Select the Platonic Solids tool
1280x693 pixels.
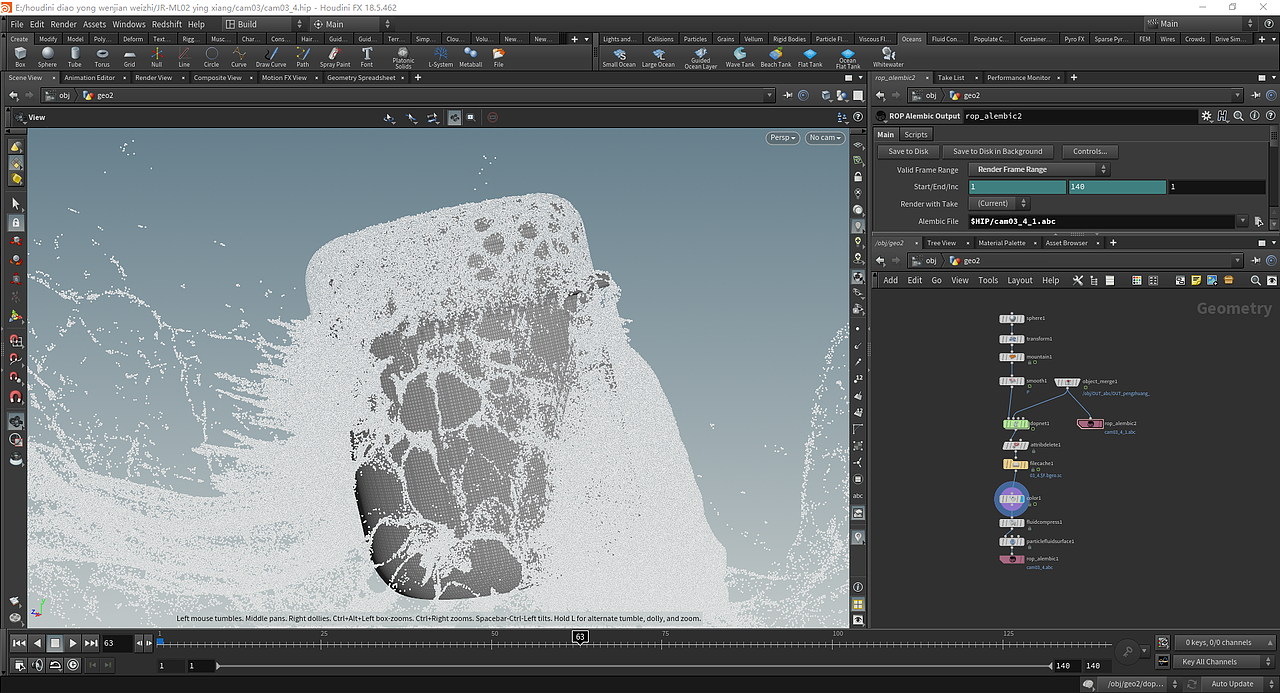tap(403, 57)
